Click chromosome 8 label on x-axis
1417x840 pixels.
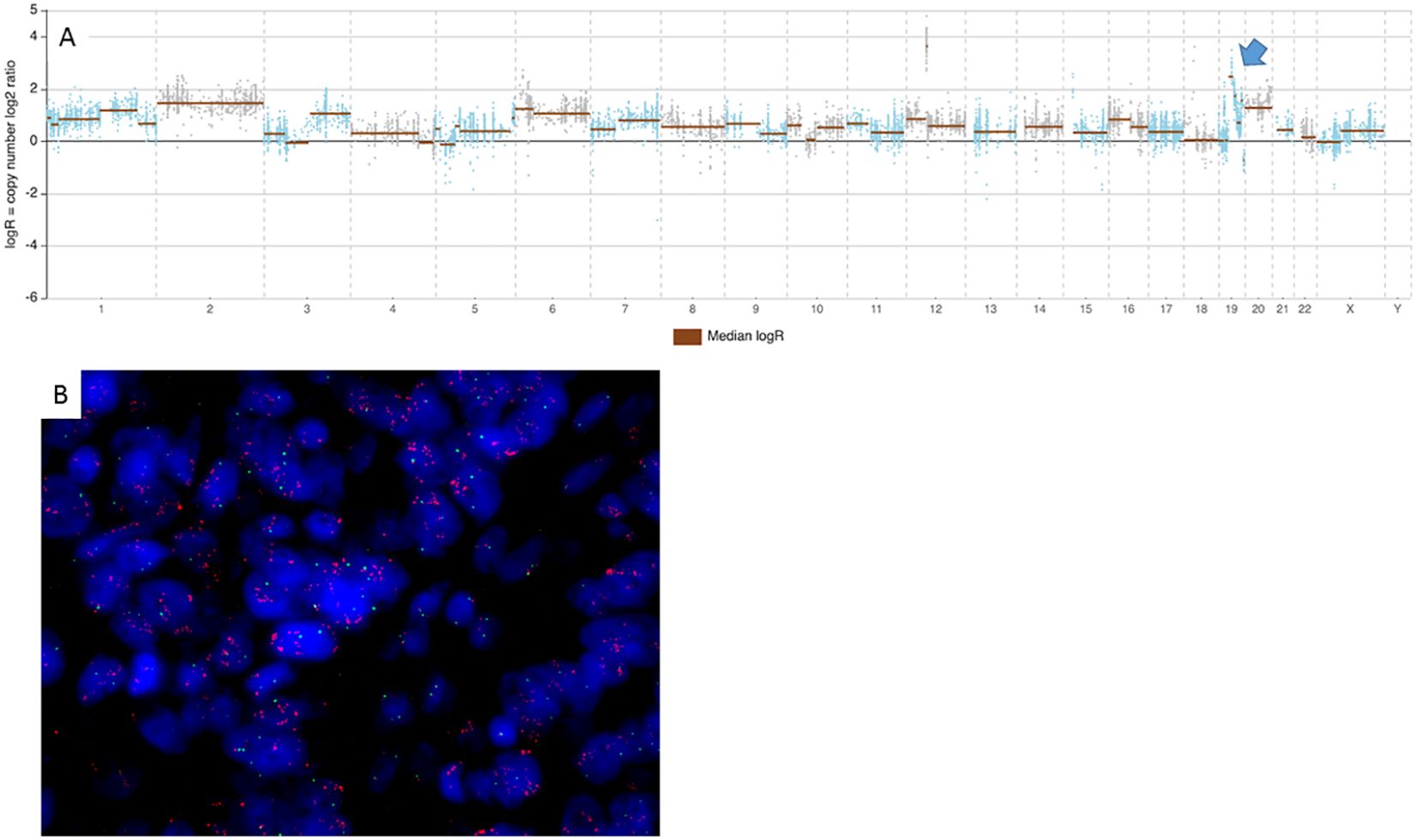pos(692,309)
